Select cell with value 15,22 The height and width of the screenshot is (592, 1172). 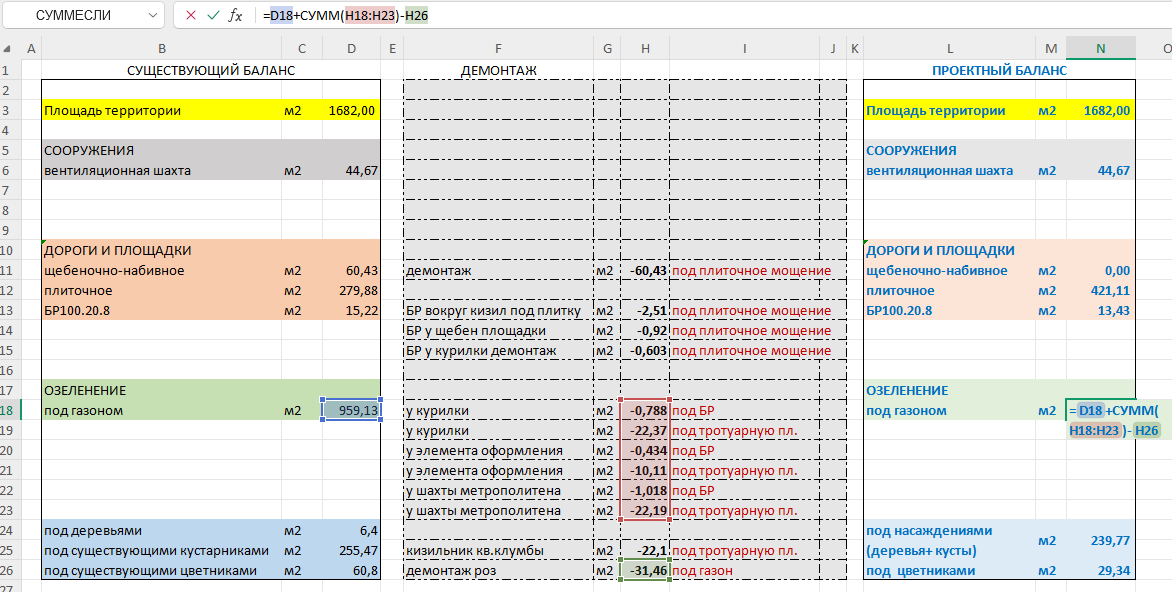click(351, 310)
